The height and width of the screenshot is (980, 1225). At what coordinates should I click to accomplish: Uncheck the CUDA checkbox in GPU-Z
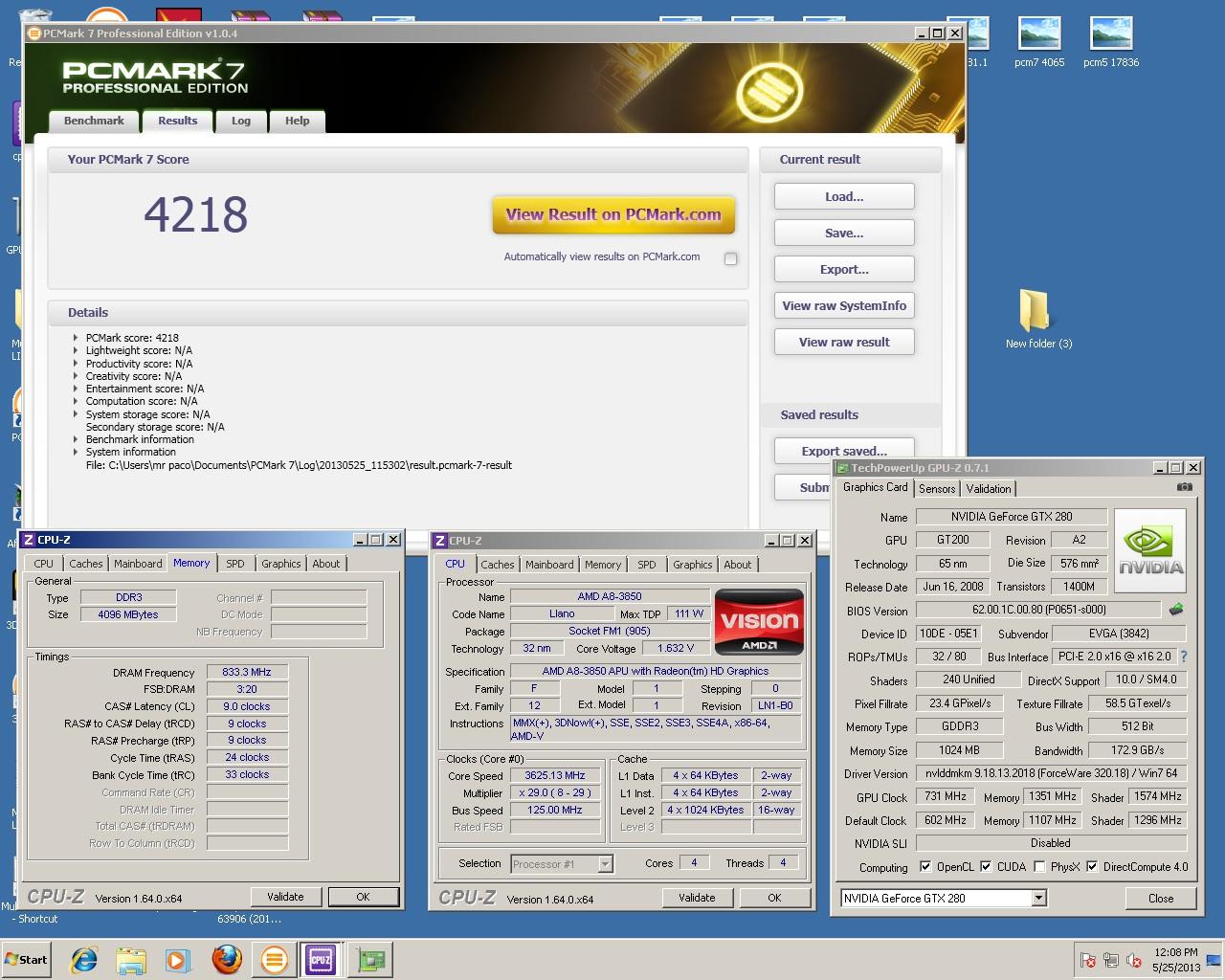(x=986, y=867)
